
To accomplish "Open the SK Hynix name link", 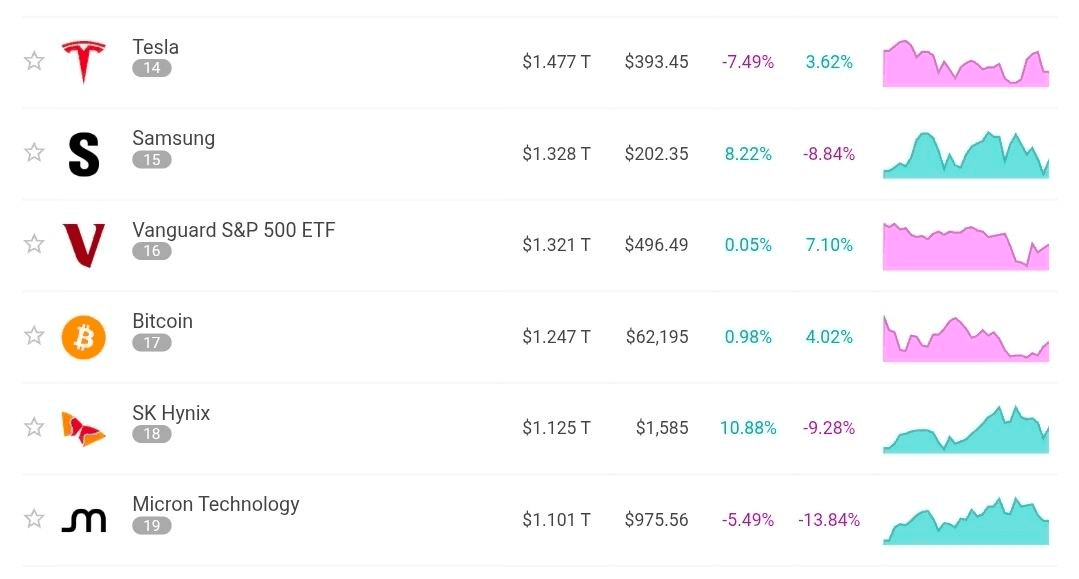I will pos(171,413).
